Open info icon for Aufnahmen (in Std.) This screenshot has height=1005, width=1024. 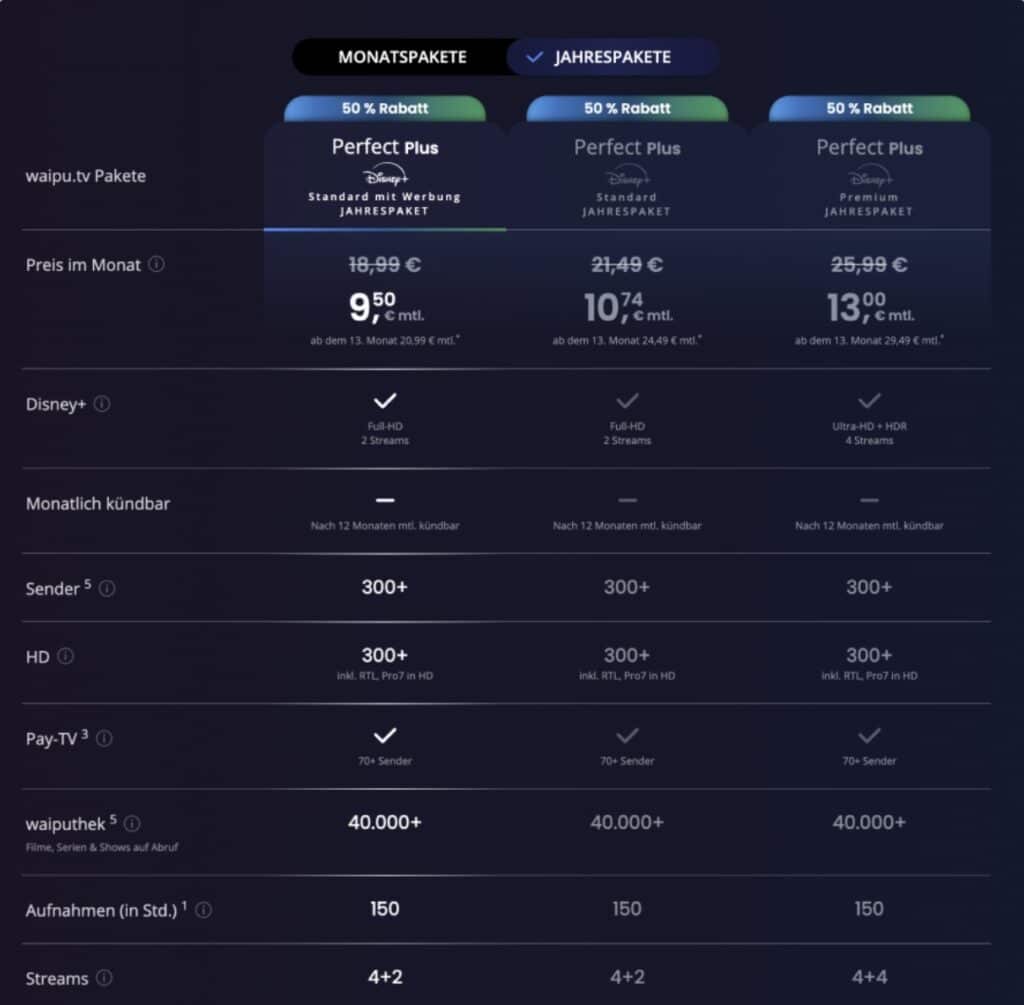click(x=204, y=910)
